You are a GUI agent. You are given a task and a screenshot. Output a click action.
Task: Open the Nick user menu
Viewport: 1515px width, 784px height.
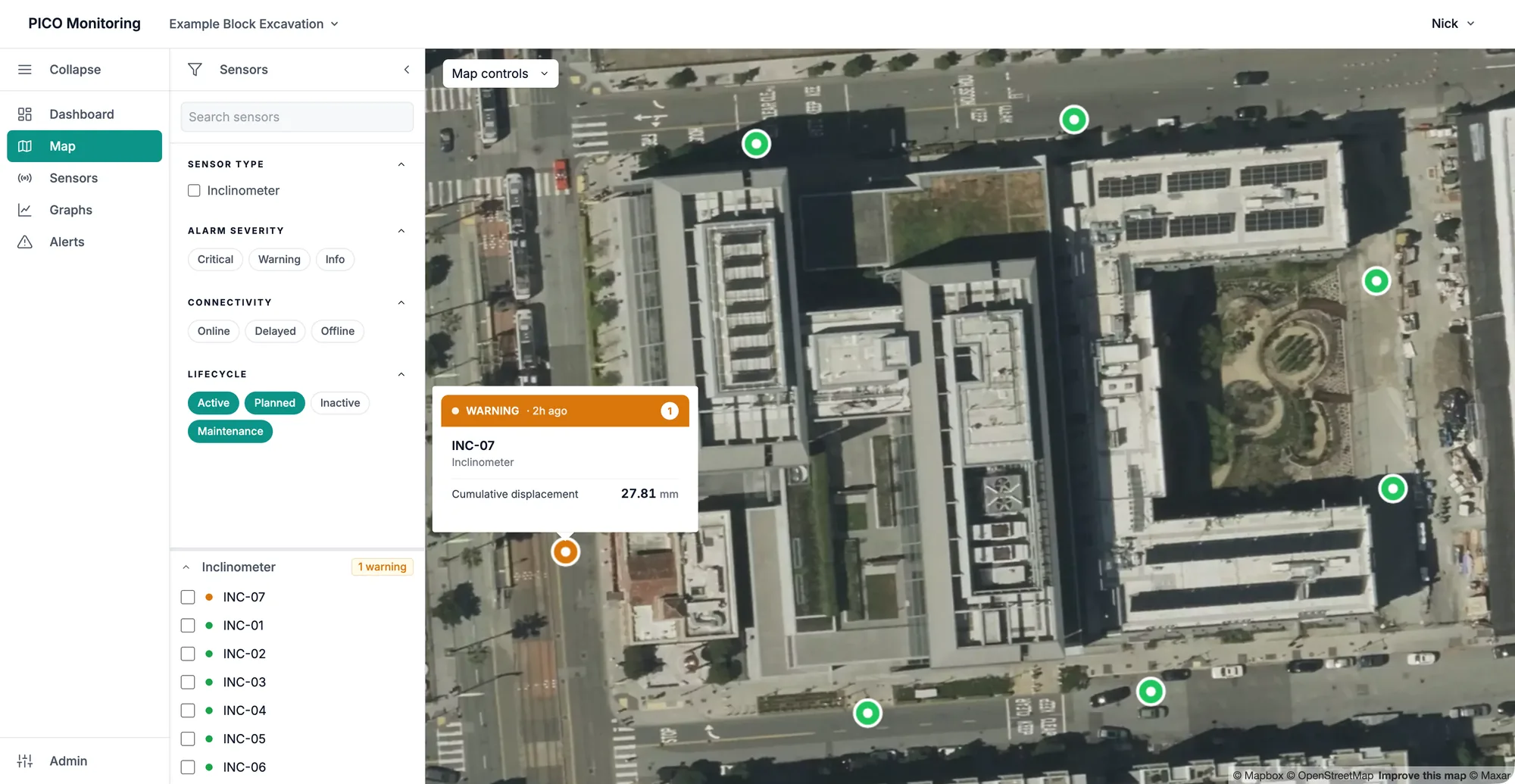tap(1453, 23)
